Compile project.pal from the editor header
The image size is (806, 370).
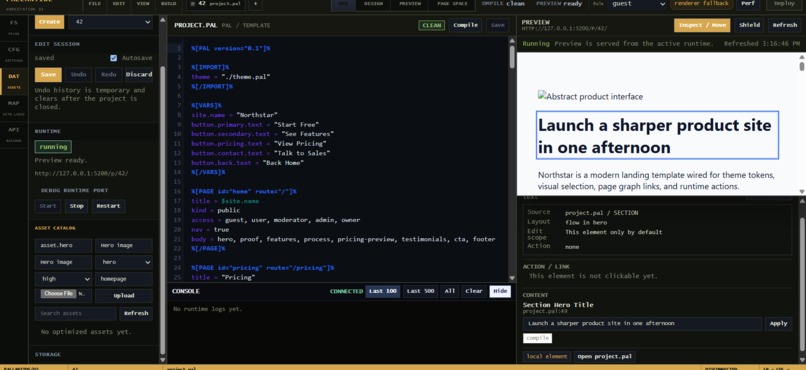point(466,25)
